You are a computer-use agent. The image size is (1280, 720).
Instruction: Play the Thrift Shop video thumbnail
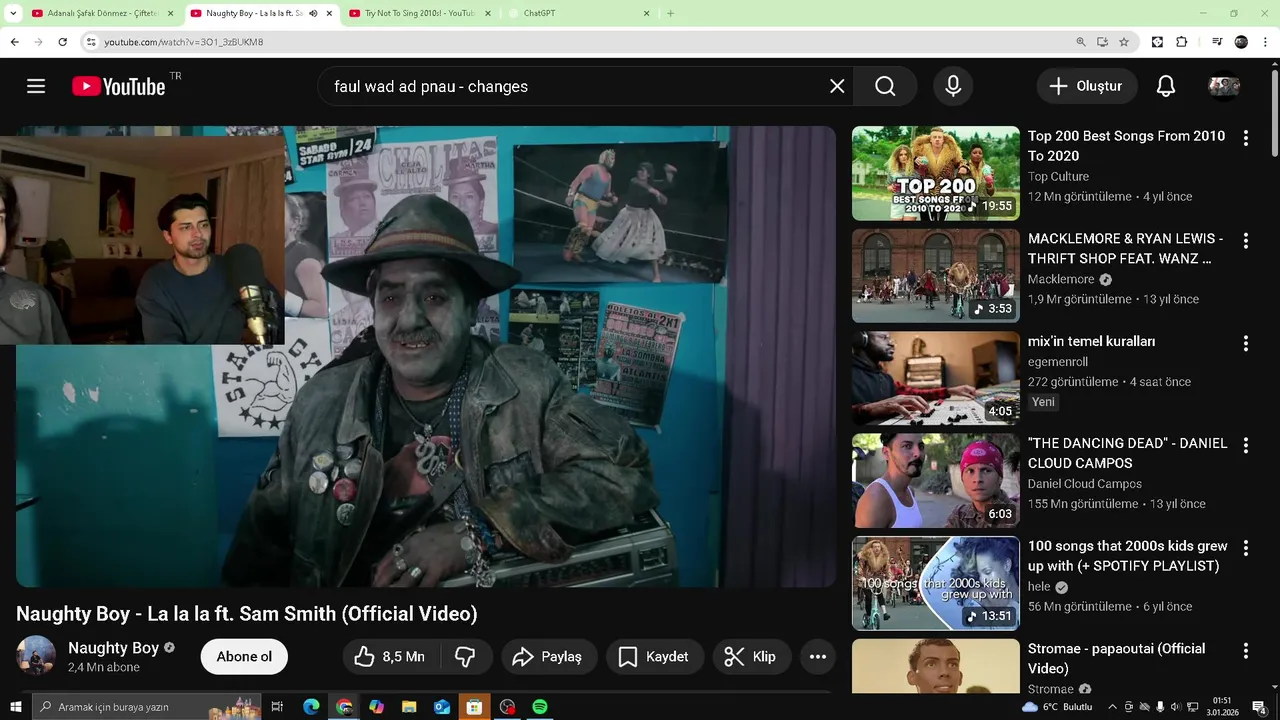936,276
